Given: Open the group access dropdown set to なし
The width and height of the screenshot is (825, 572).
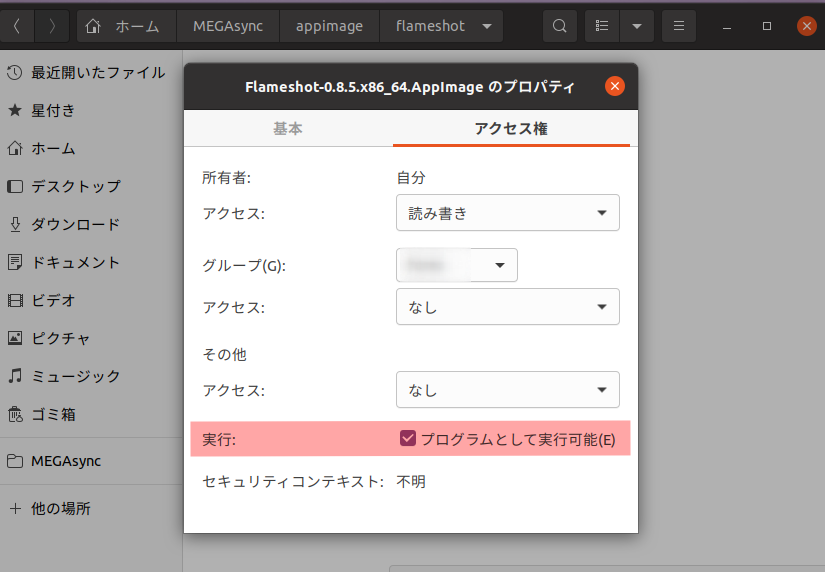Looking at the screenshot, I should click(x=508, y=307).
